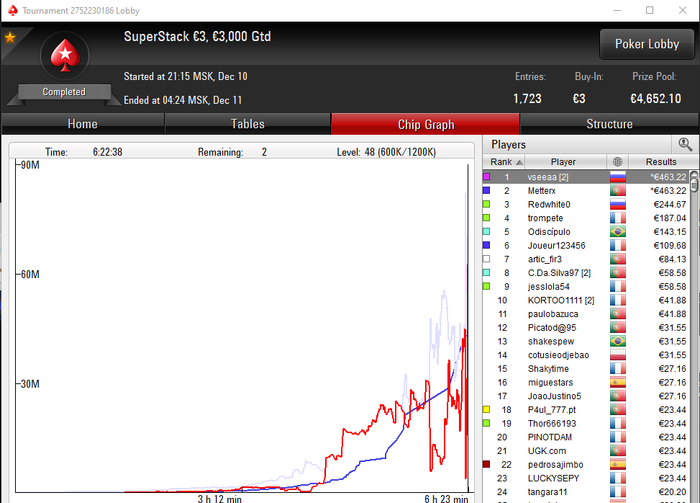Viewport: 700px width, 503px height.
Task: Click entries count 1,723
Action: [527, 98]
